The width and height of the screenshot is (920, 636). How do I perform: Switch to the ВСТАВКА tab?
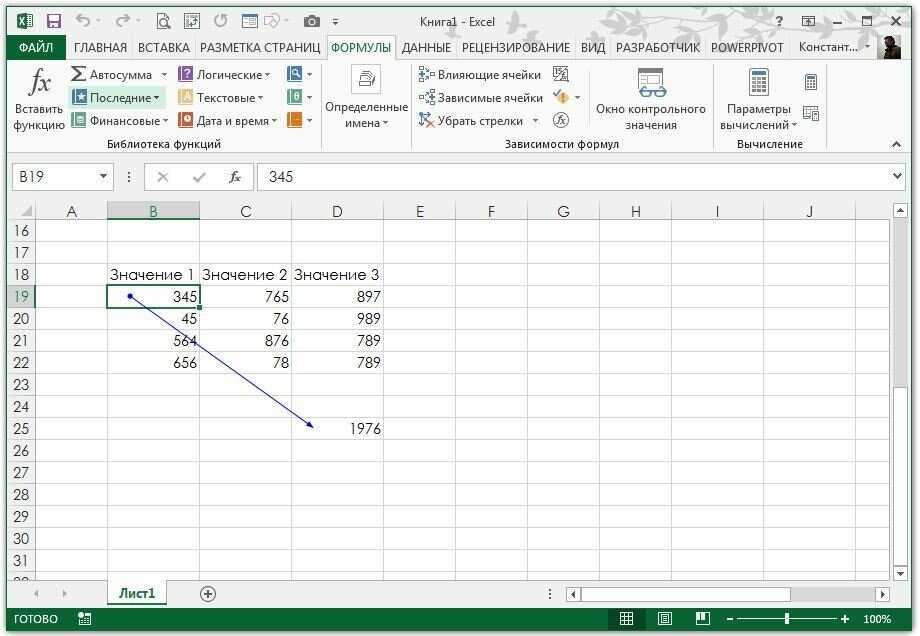coord(164,48)
